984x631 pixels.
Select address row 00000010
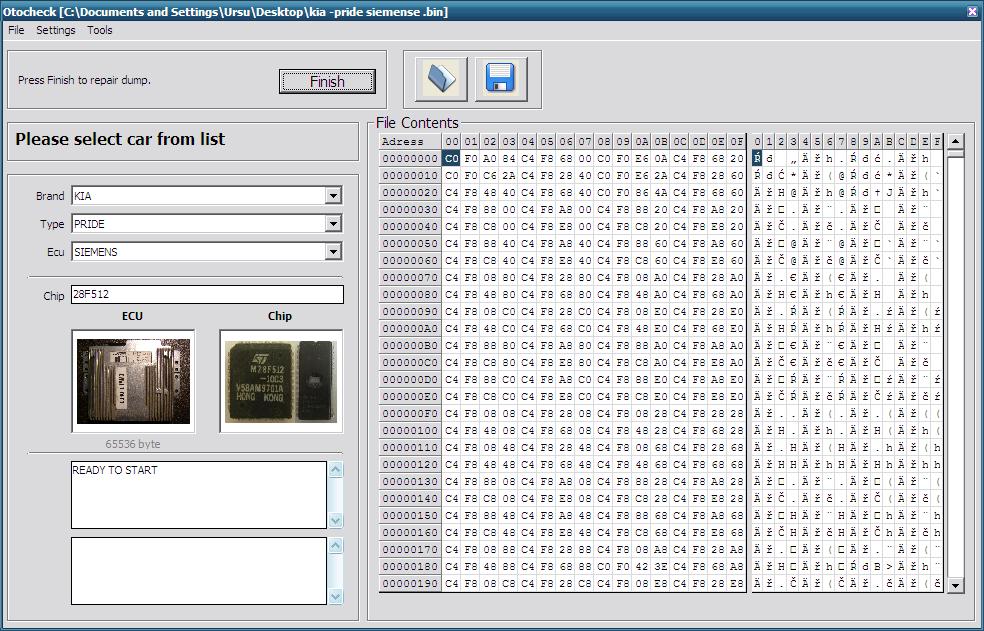410,176
